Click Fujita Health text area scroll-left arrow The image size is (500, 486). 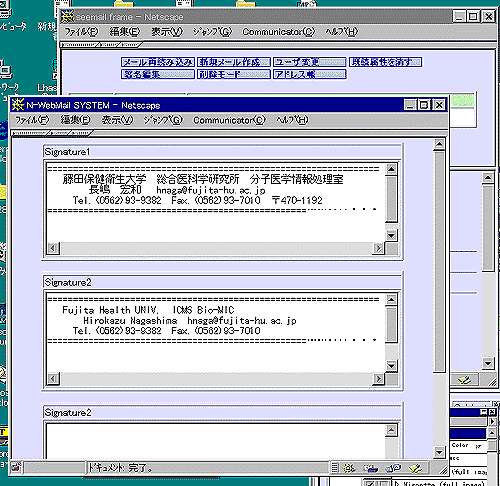tap(53, 379)
